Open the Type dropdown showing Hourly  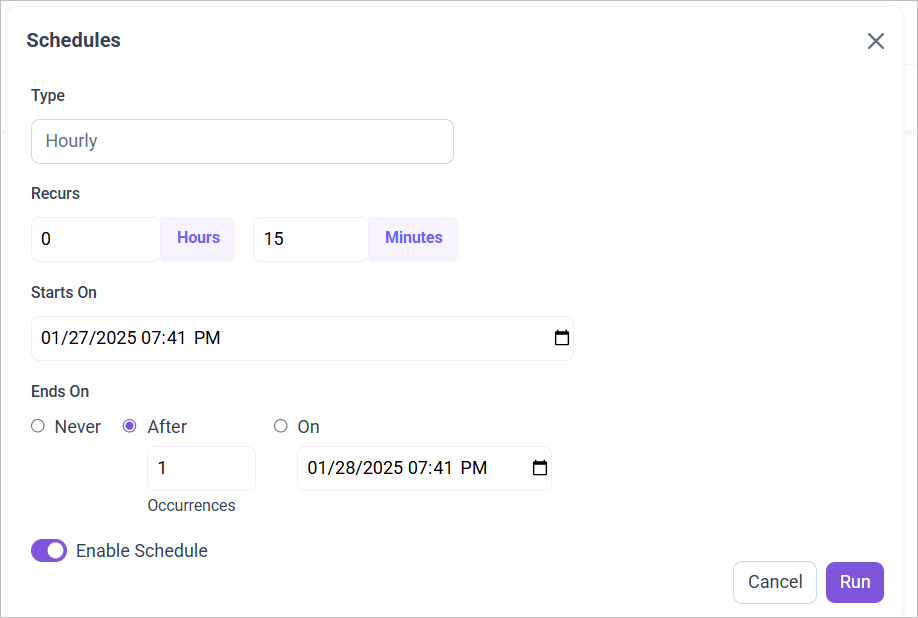[242, 141]
